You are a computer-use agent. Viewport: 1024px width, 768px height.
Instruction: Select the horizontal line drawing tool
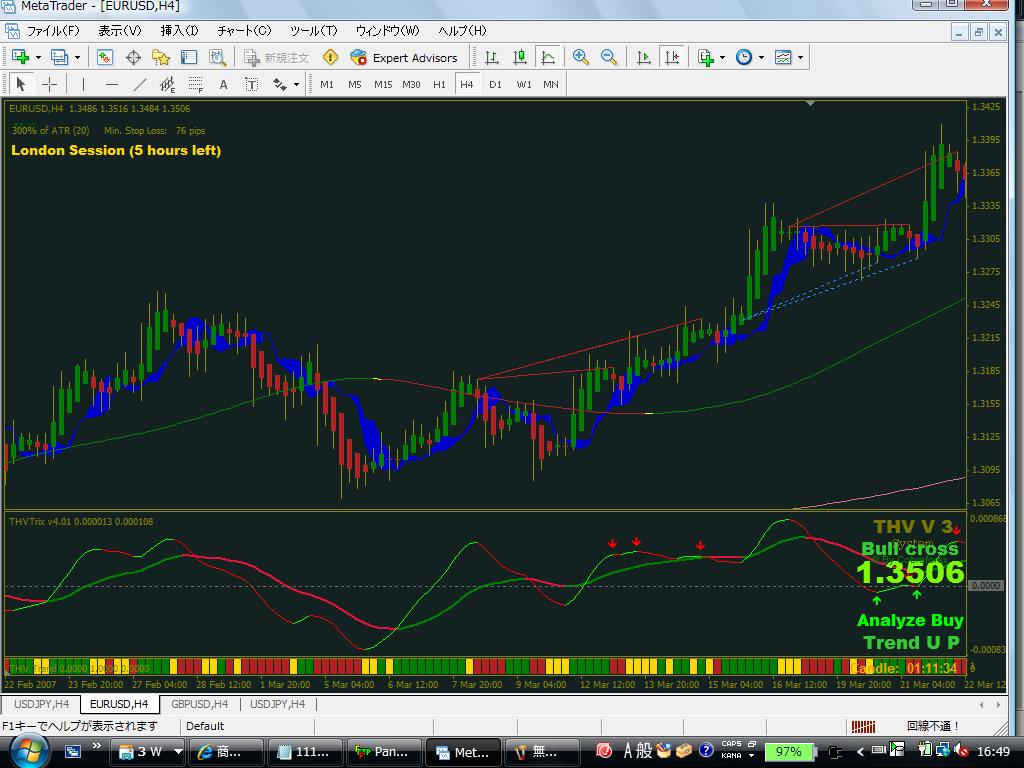pyautogui.click(x=112, y=84)
